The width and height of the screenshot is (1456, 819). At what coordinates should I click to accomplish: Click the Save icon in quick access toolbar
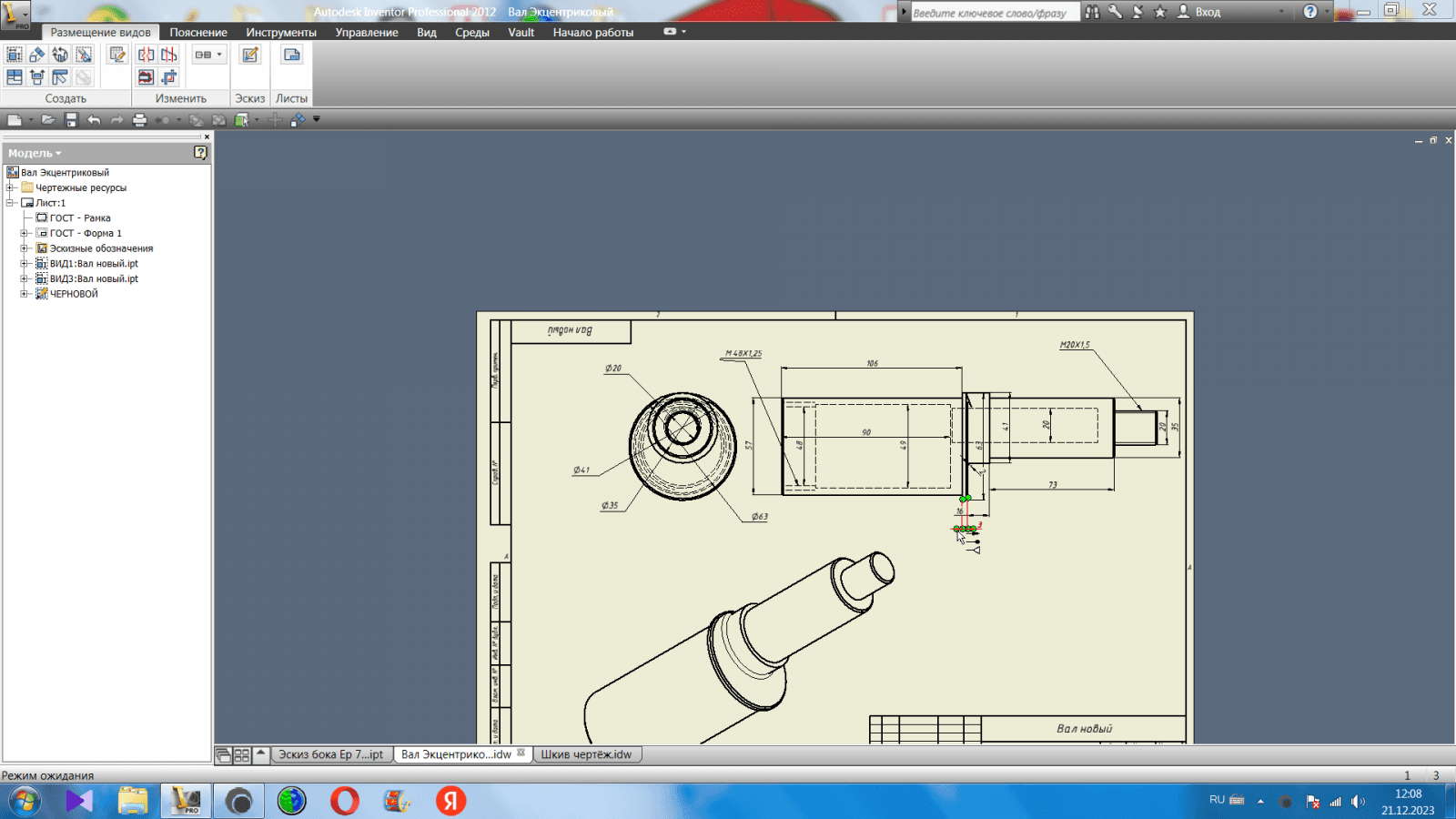[x=71, y=119]
